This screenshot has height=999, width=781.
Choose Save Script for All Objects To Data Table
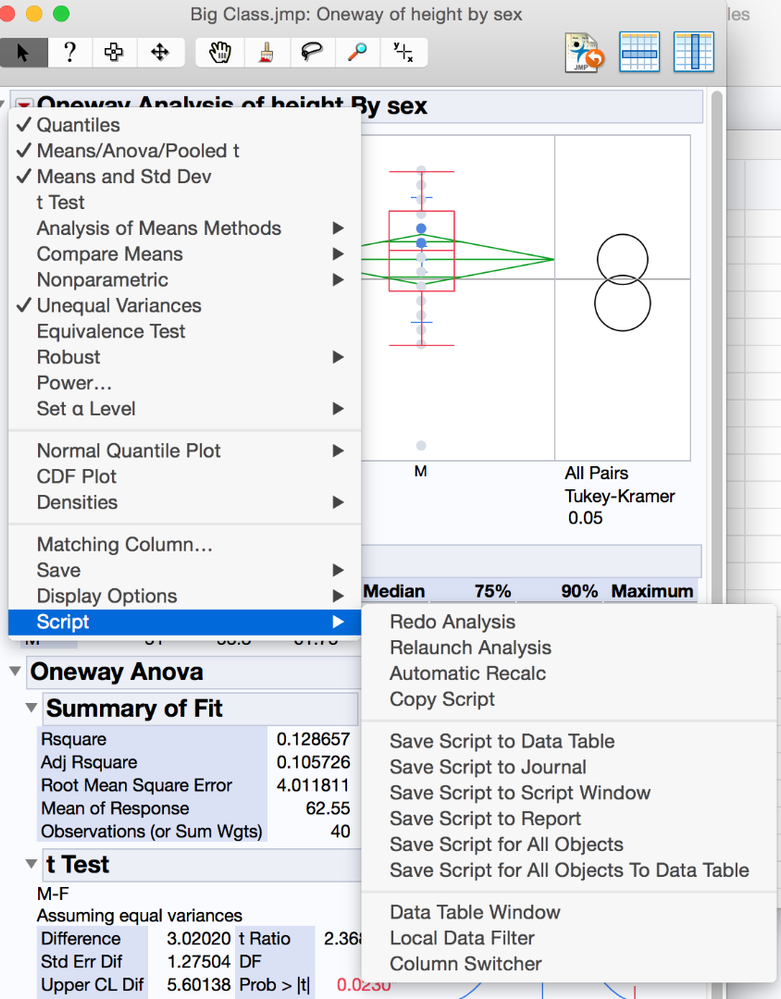tap(569, 870)
